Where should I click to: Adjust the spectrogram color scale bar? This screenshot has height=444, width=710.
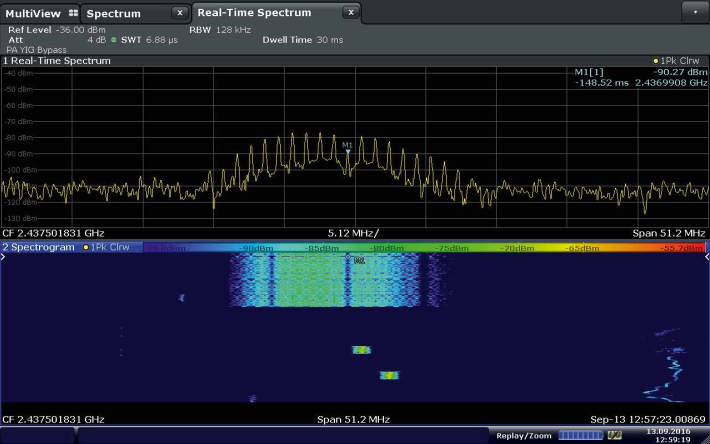[x=423, y=246]
